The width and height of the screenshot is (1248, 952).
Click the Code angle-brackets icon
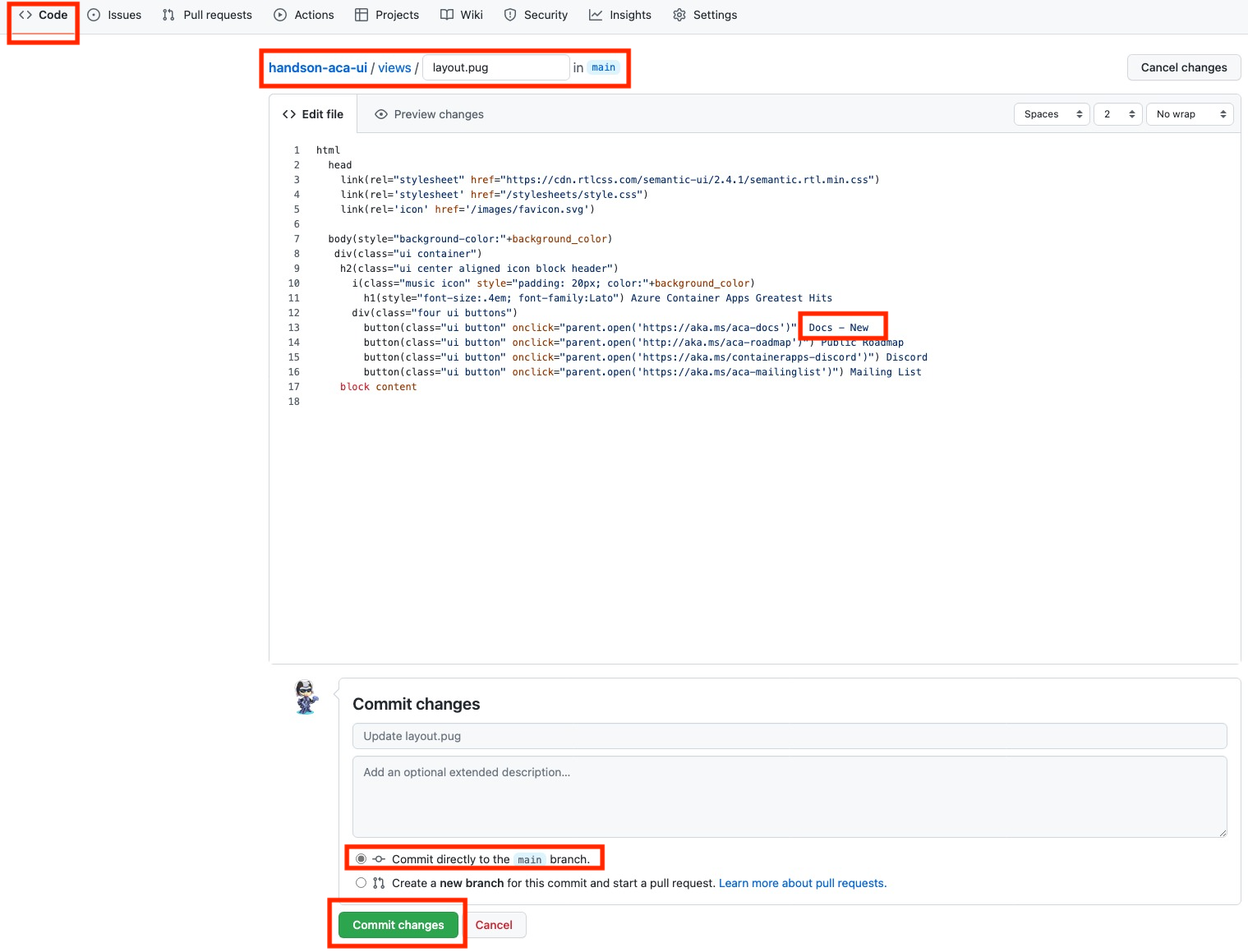(25, 15)
